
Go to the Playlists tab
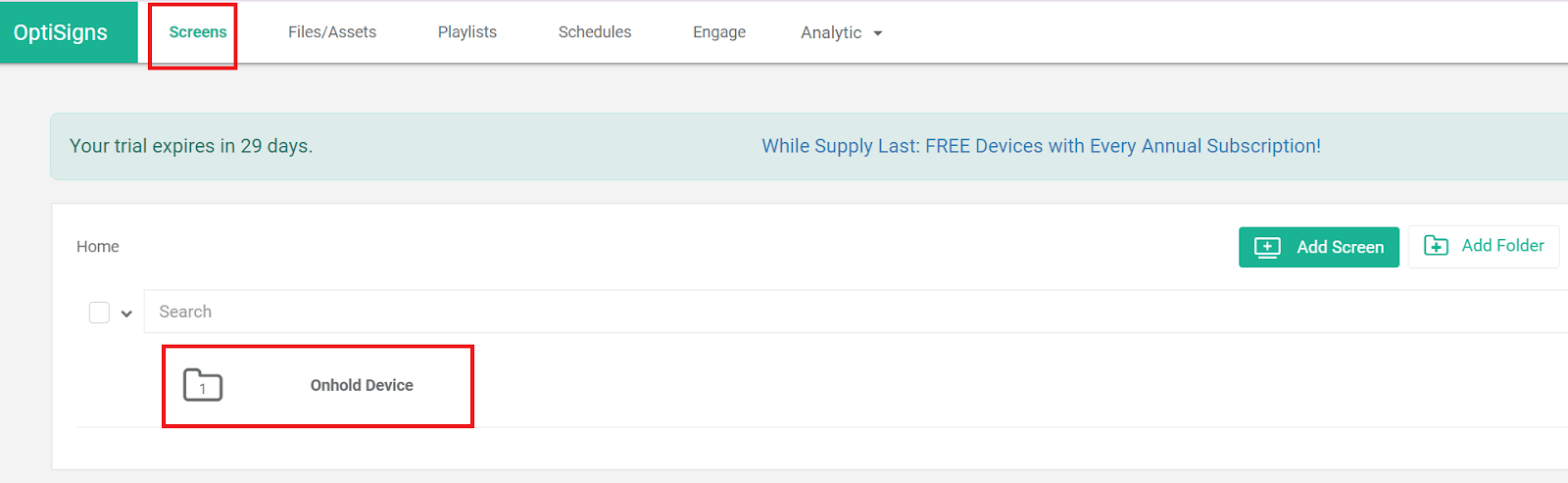pyautogui.click(x=467, y=32)
